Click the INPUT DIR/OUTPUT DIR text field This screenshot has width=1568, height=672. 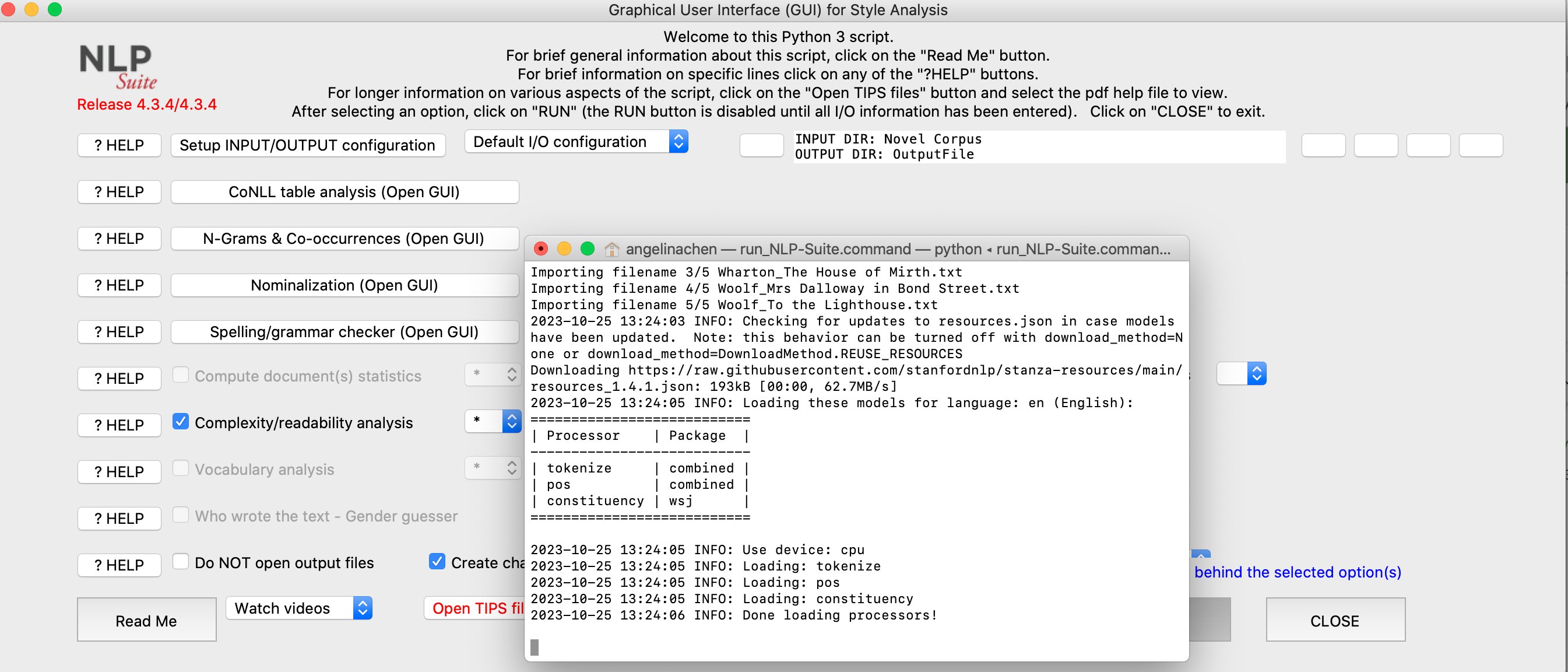[x=1038, y=147]
